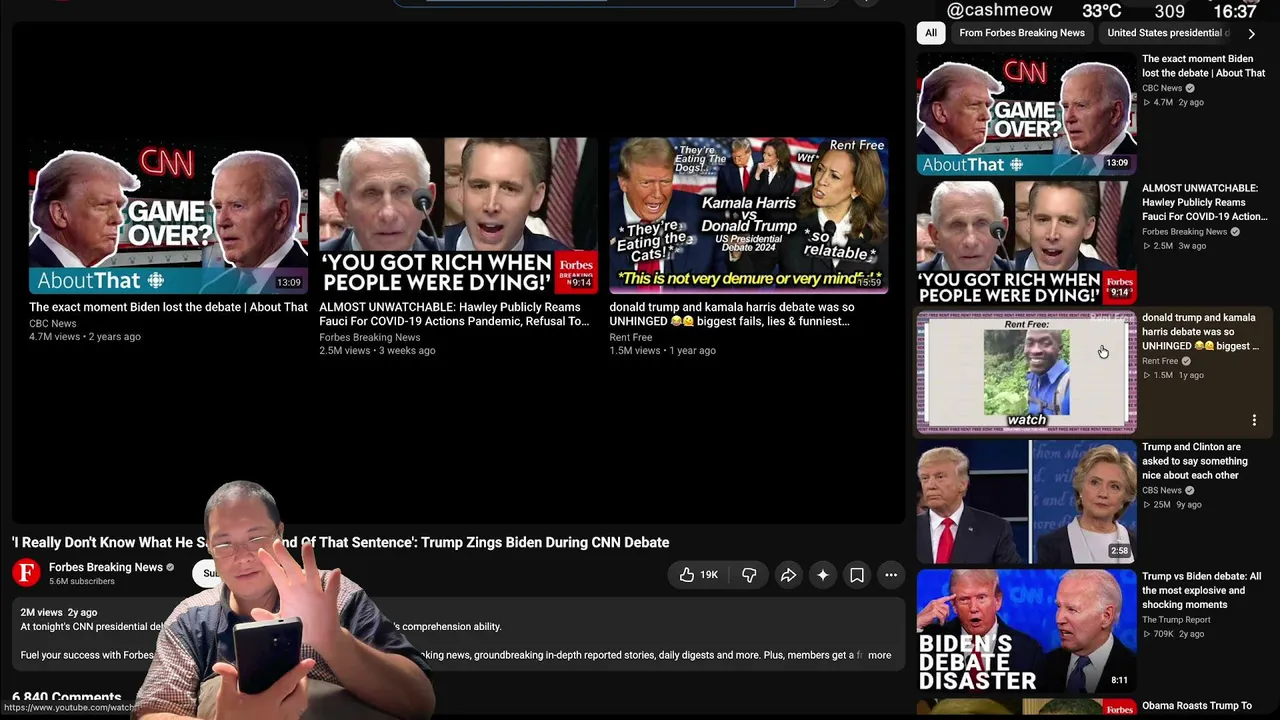Image resolution: width=1280 pixels, height=720 pixels.
Task: Open Forbes Breaking News channel name under video
Action: pos(106,567)
